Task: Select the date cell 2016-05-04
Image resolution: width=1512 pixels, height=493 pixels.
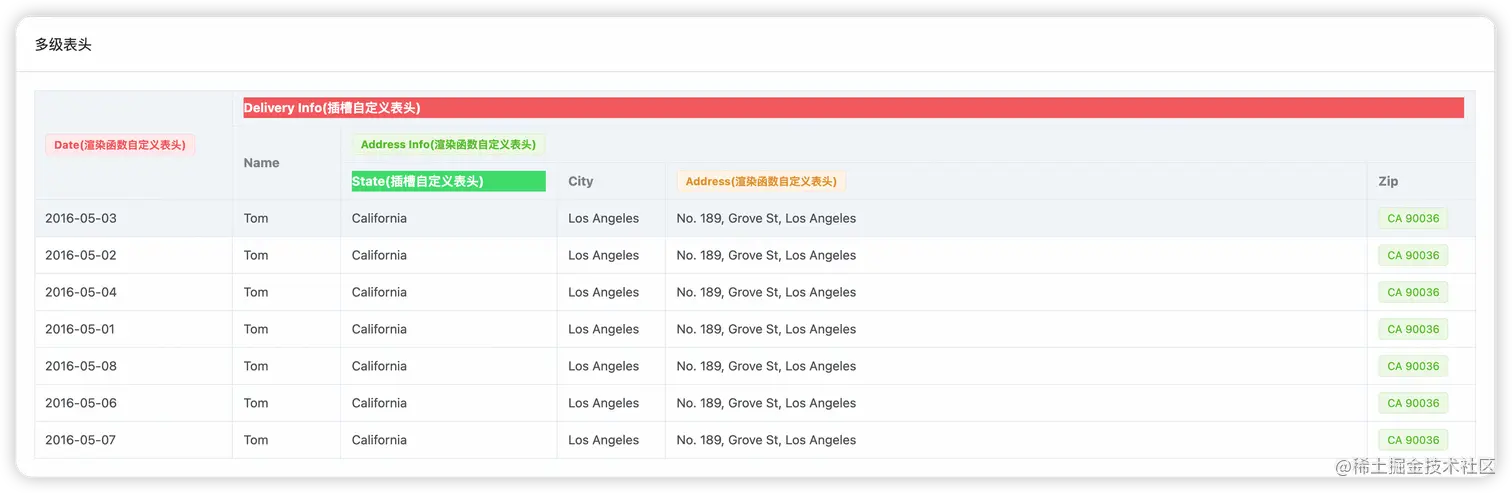Action: point(81,292)
